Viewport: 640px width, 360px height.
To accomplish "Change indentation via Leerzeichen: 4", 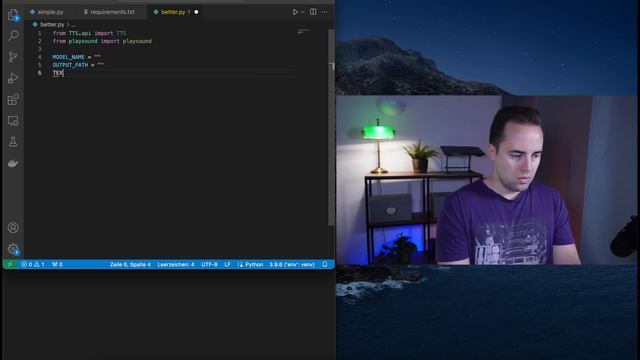I will click(176, 264).
